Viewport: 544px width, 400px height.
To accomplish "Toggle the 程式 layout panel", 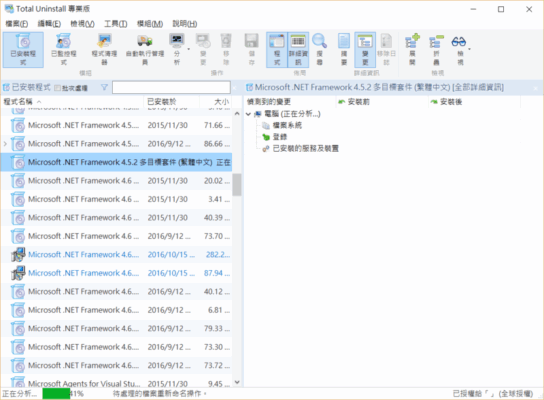I will coord(277,50).
